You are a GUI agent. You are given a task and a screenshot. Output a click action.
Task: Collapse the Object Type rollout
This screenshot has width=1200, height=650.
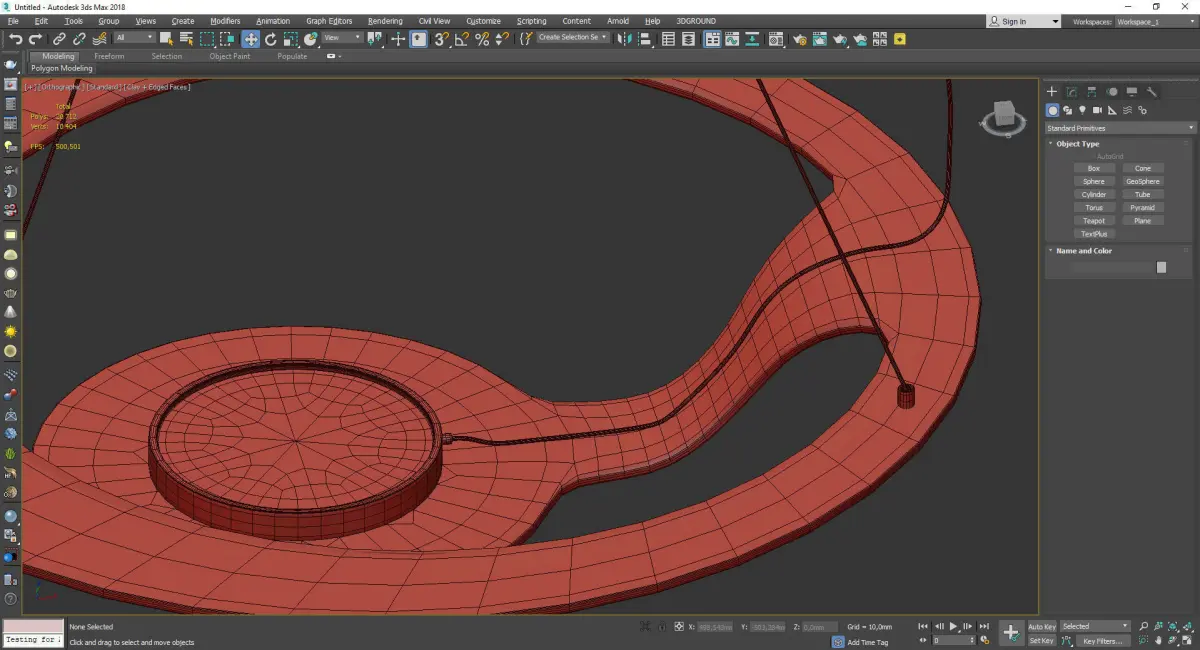1077,144
